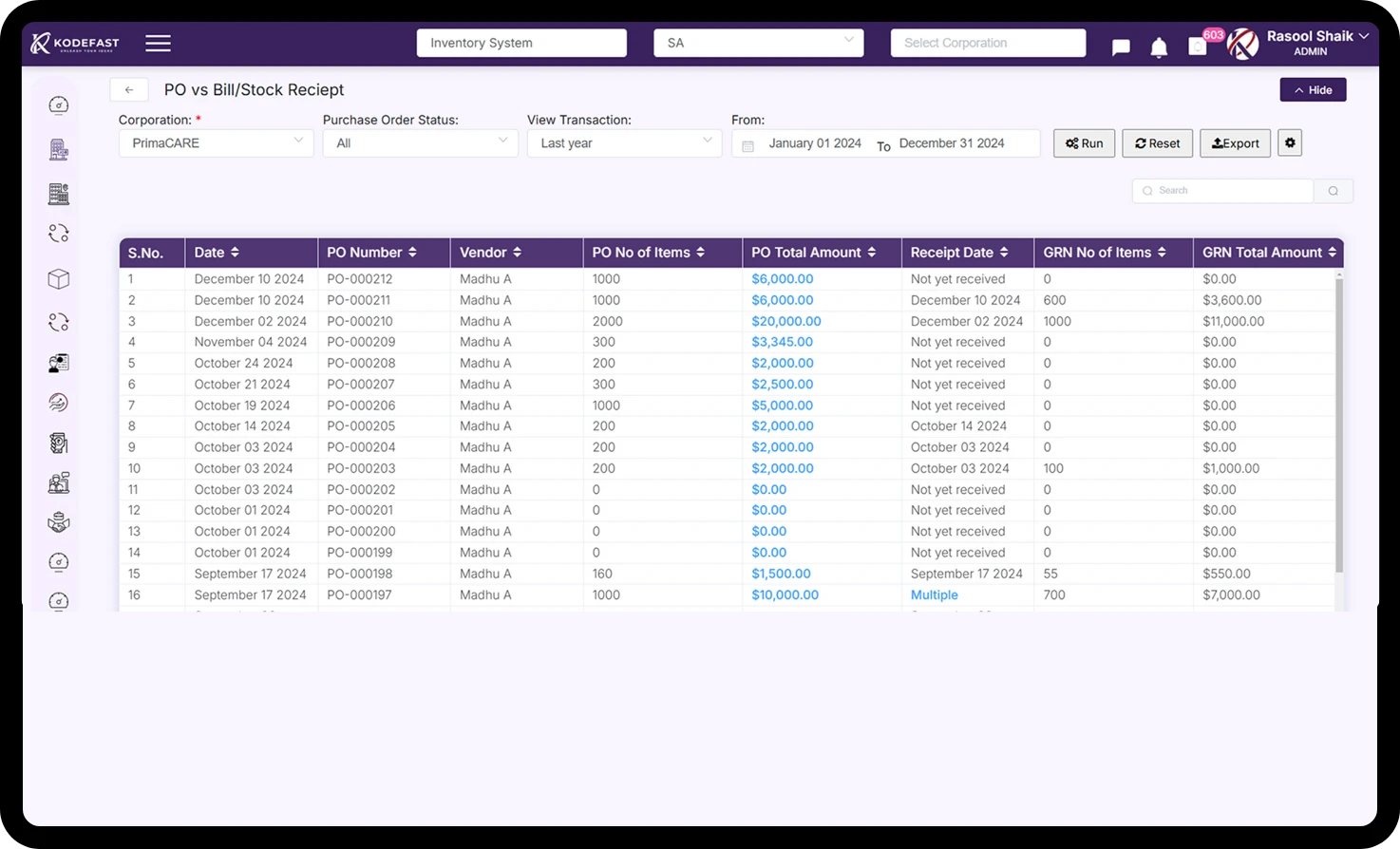Open the Corporation dropdown showing PrimaCARE
Image resolution: width=1400 pixels, height=849 pixels.
click(x=217, y=143)
